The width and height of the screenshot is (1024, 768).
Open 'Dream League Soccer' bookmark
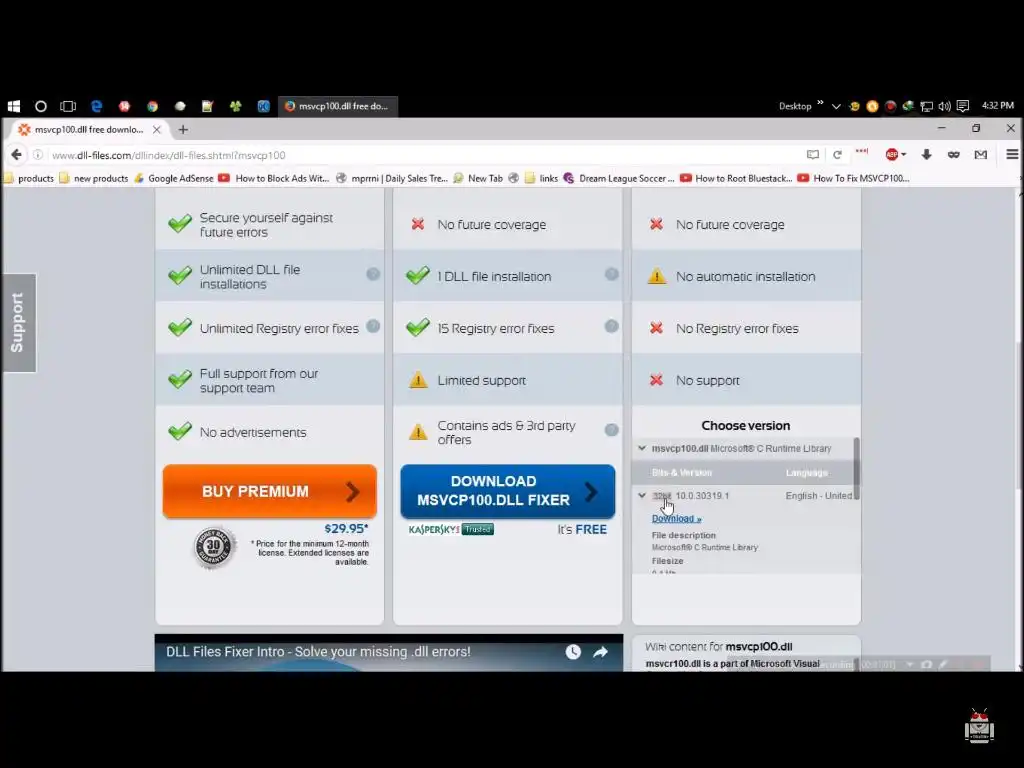tap(619, 178)
